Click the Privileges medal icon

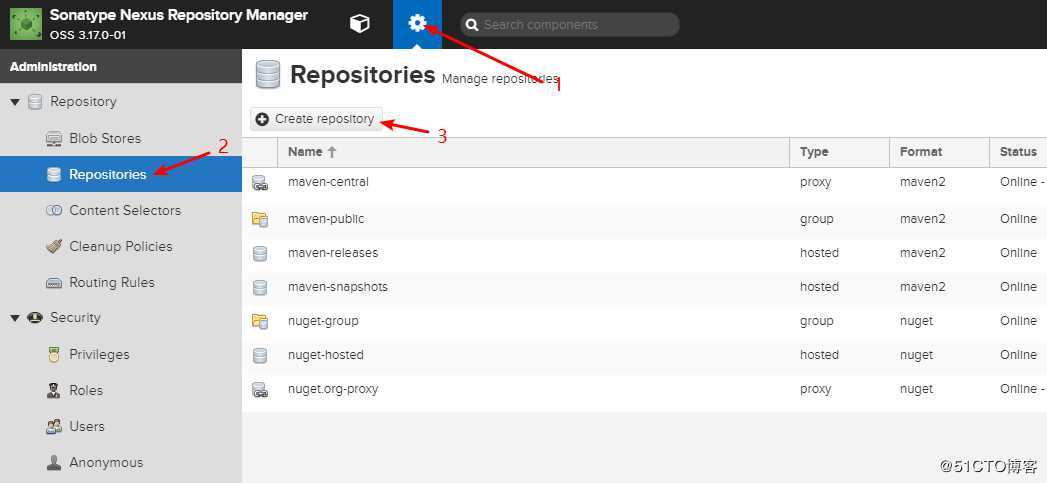(54, 355)
